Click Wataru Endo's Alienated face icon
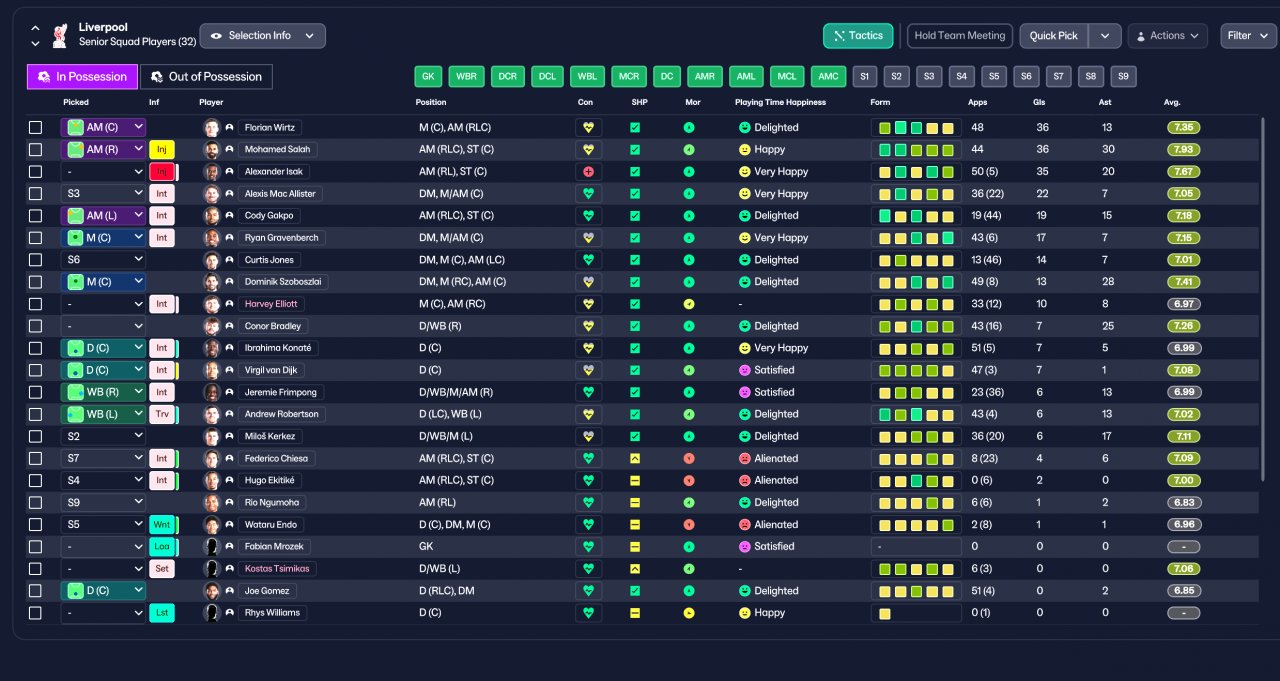1280x681 pixels. 744,525
